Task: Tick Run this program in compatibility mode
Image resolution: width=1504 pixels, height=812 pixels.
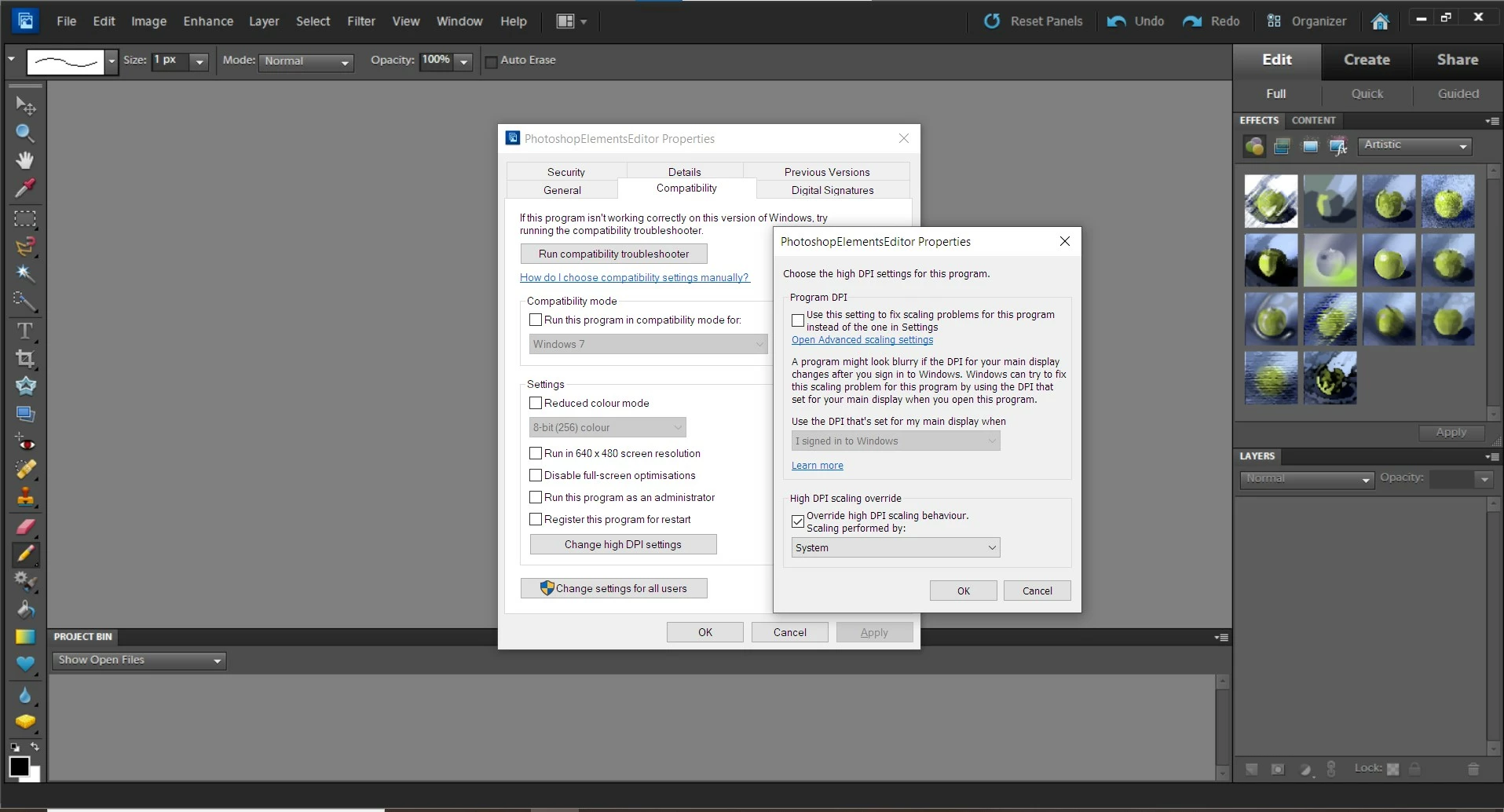Action: click(x=536, y=320)
